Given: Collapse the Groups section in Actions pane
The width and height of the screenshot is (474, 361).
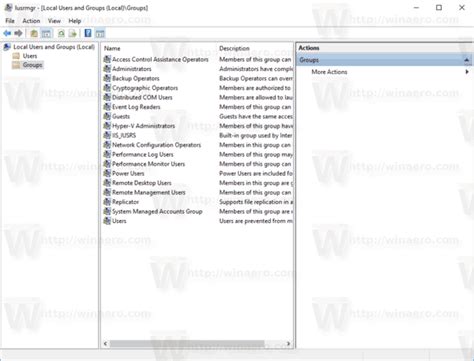Looking at the screenshot, I should (467, 60).
